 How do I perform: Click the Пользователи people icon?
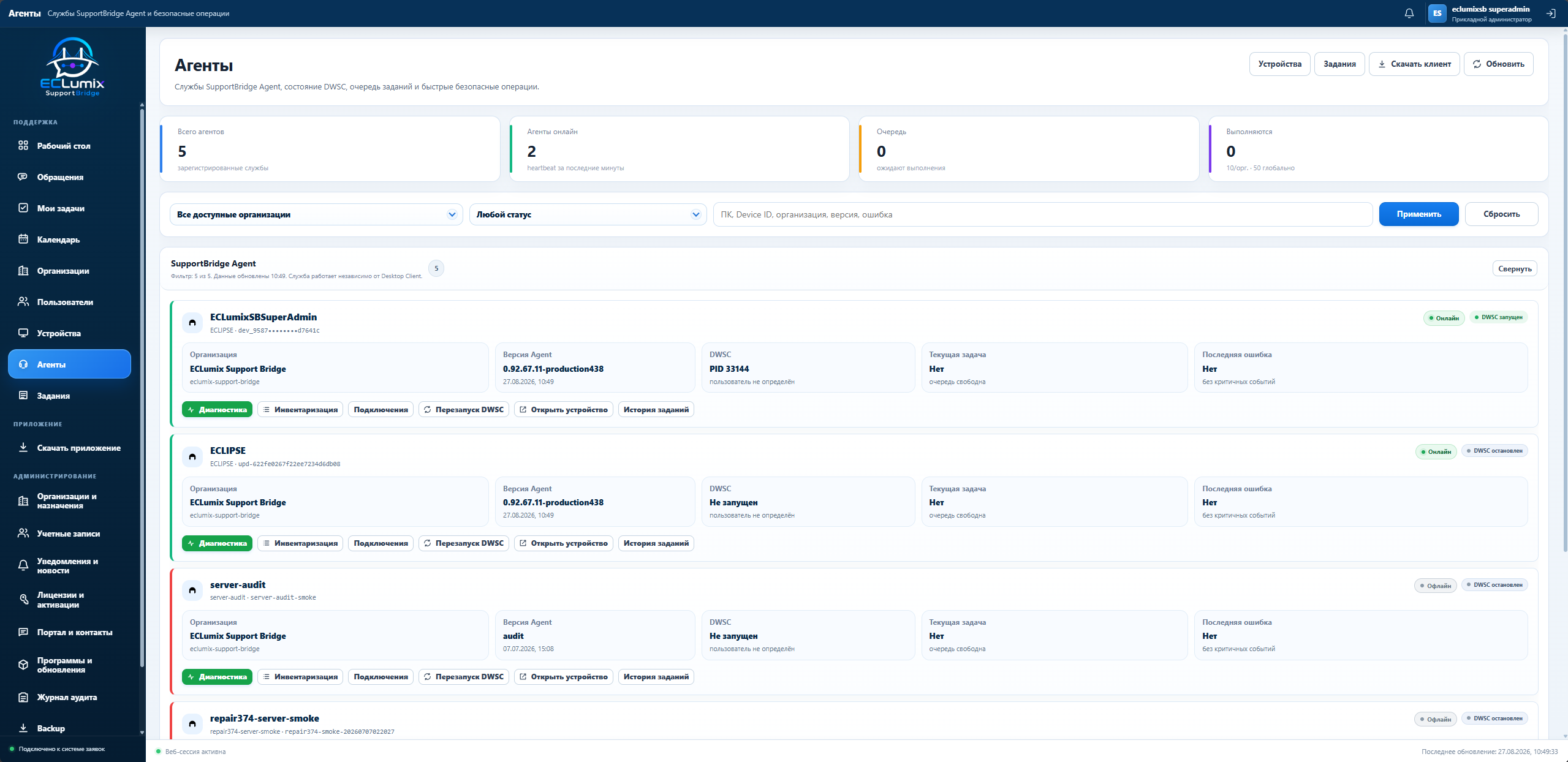pos(23,302)
